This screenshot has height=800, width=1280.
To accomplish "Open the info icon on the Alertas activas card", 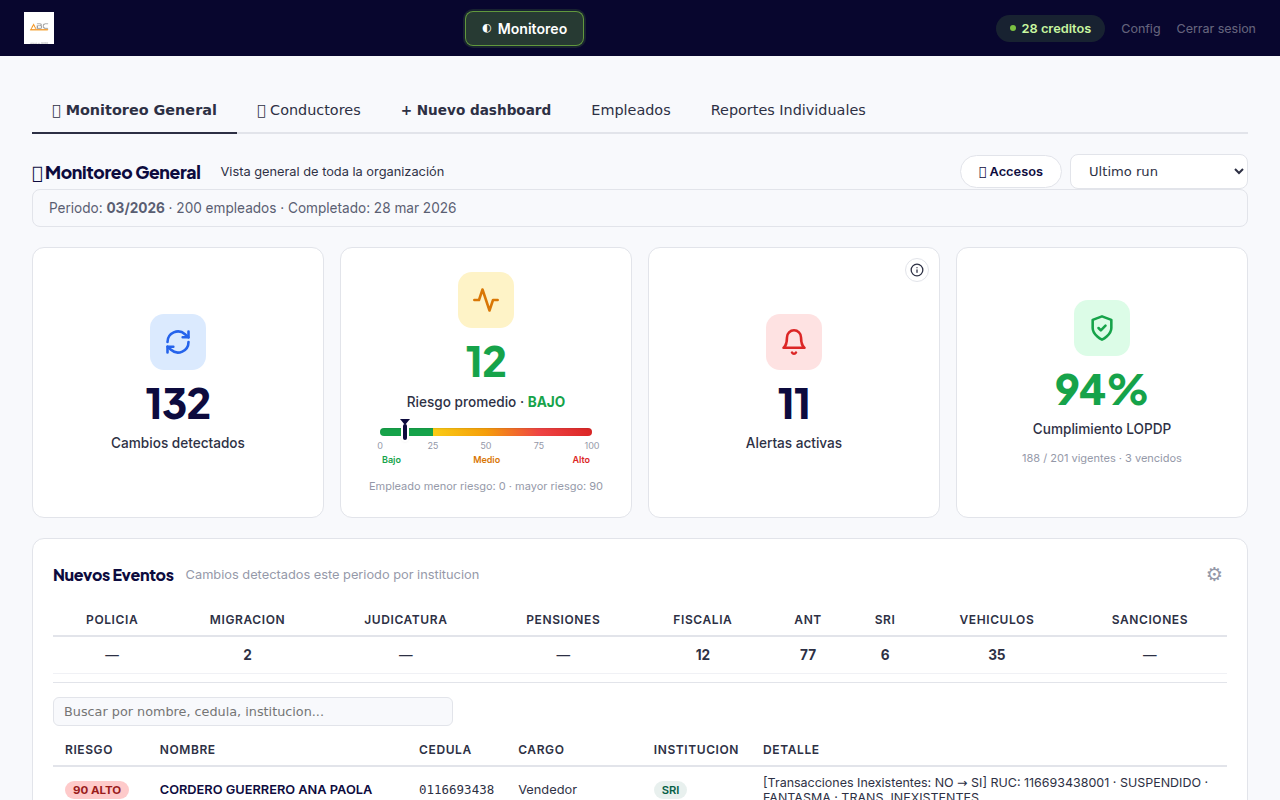I will pyautogui.click(x=916, y=269).
